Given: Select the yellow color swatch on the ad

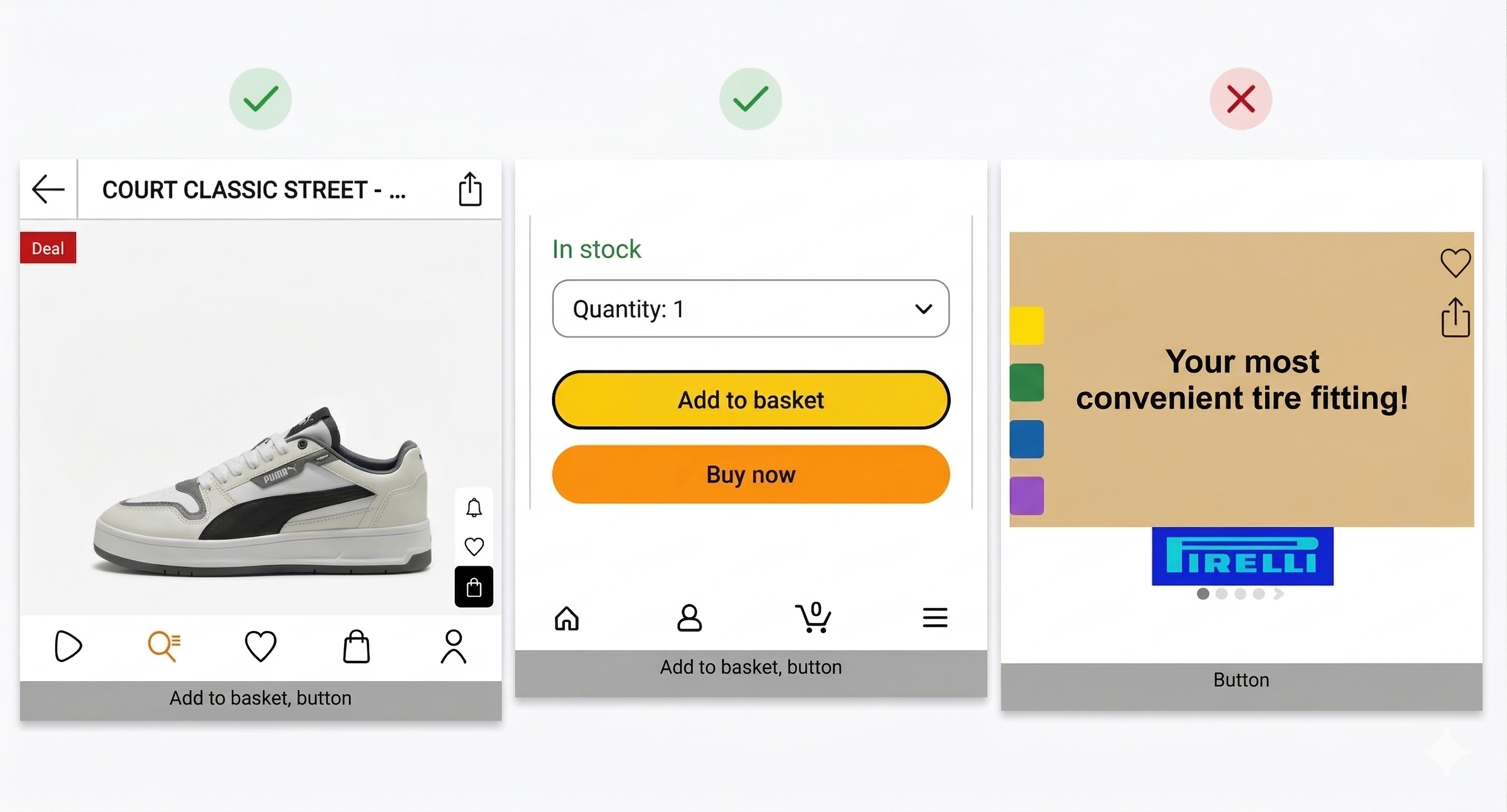Looking at the screenshot, I should [x=1027, y=326].
